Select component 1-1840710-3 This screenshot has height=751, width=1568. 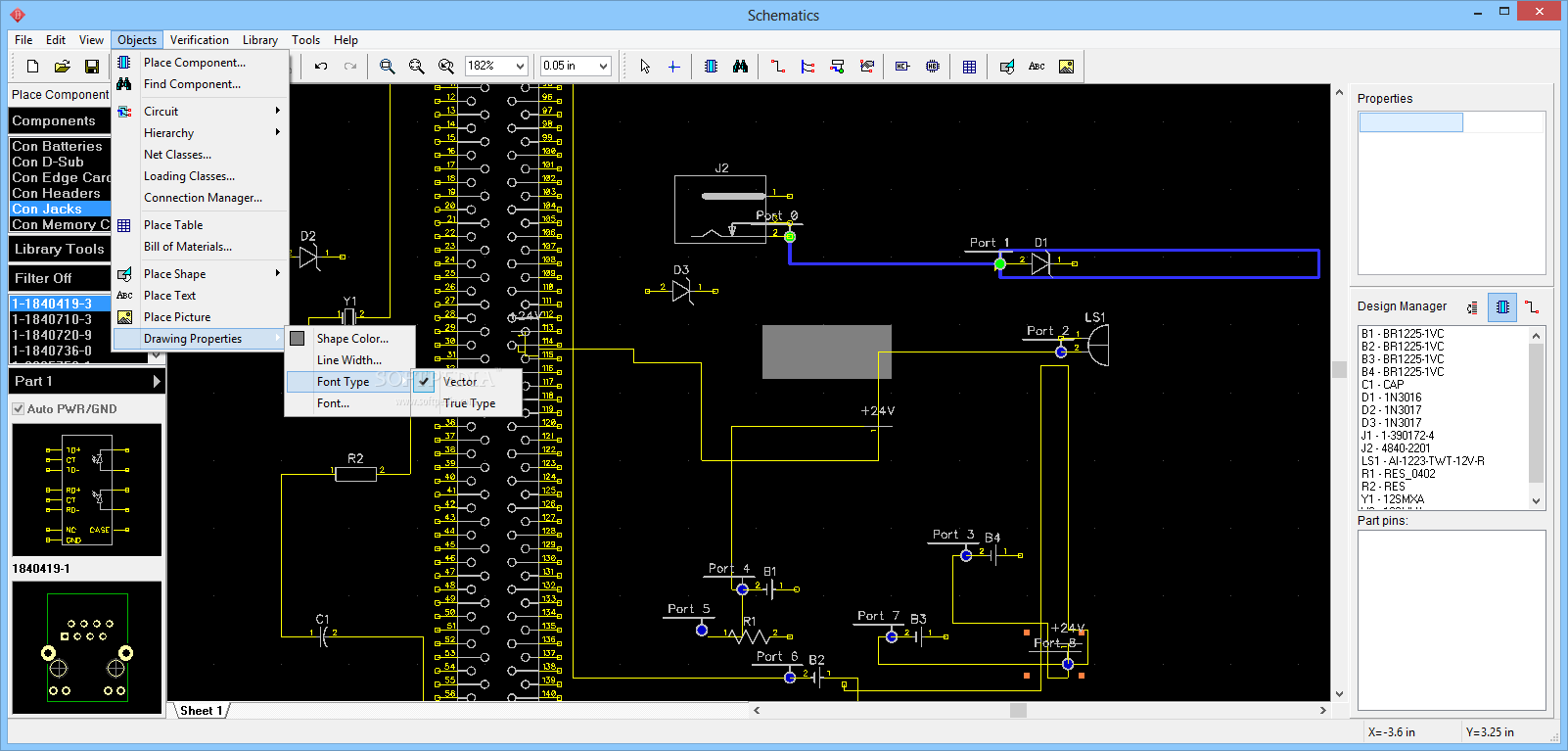(60, 319)
